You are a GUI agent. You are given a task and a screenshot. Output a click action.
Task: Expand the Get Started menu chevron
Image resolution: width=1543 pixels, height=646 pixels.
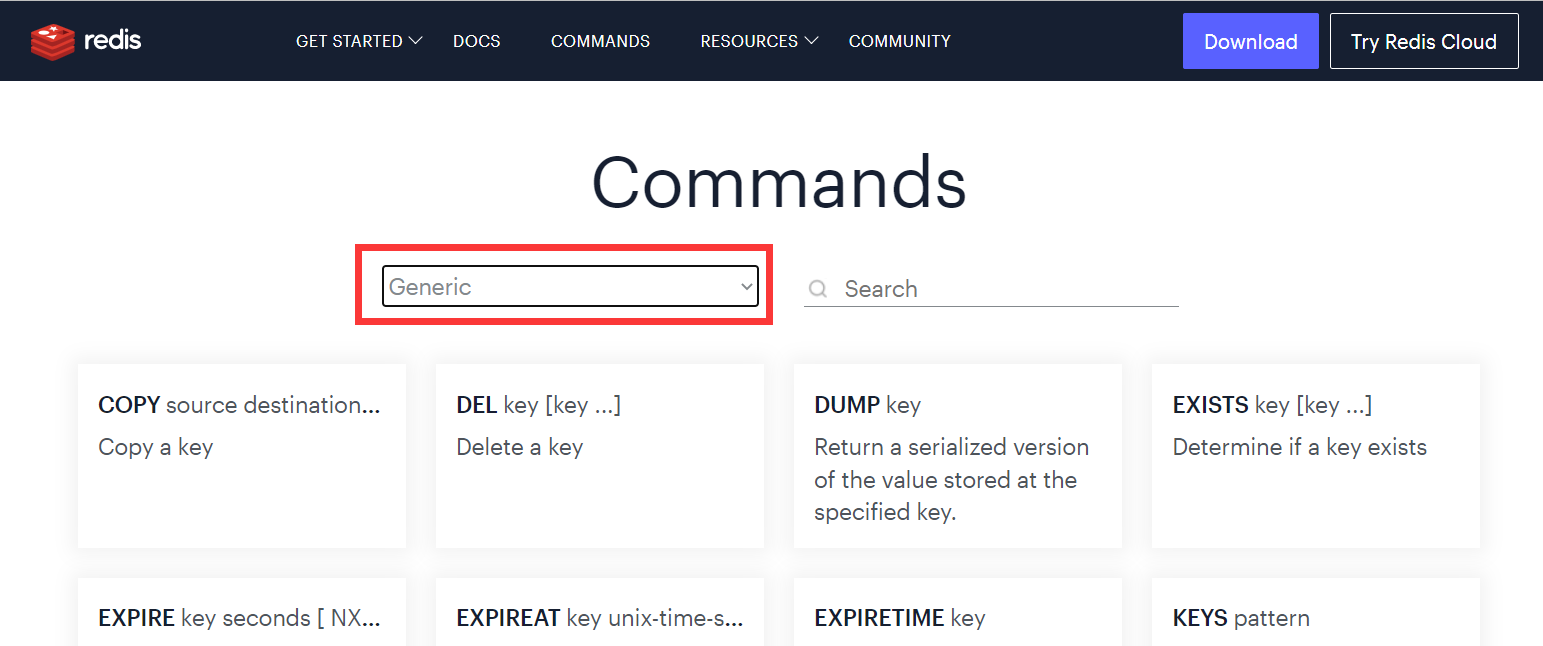[x=415, y=41]
